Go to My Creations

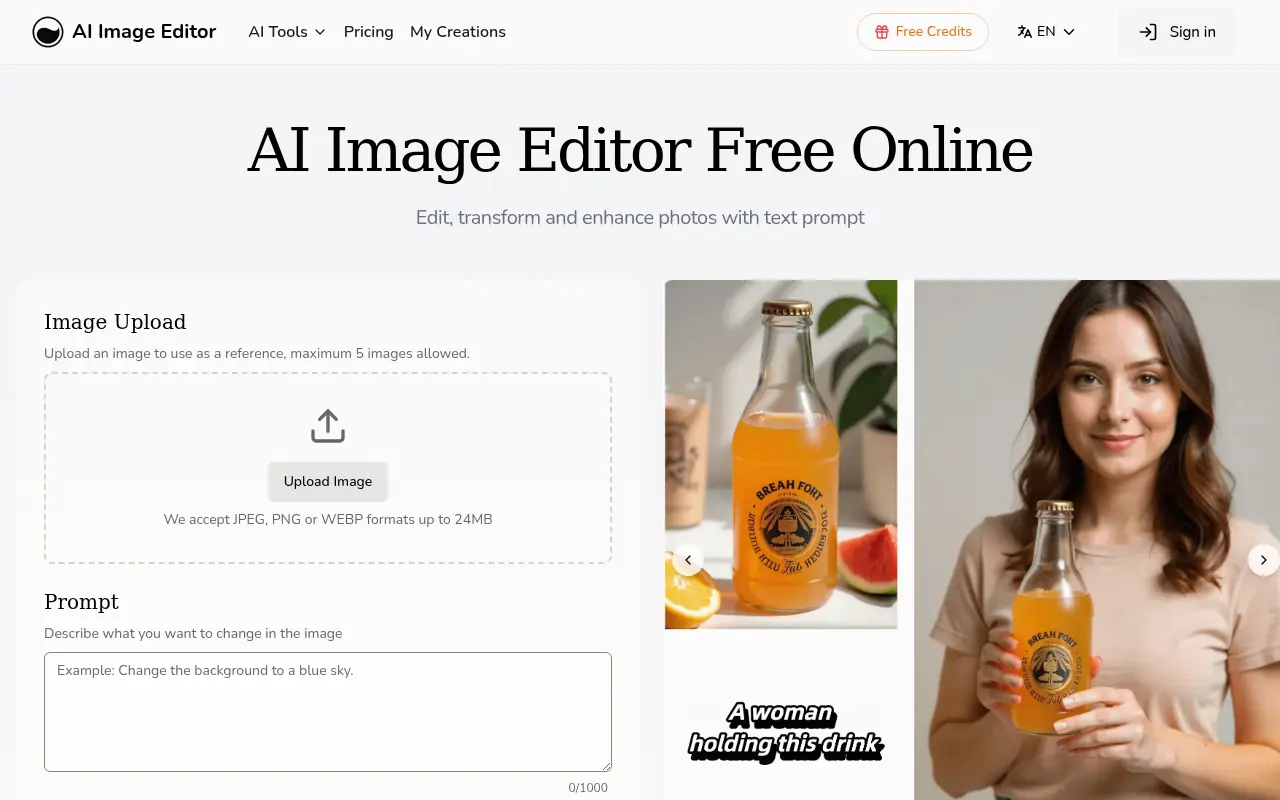point(457,31)
